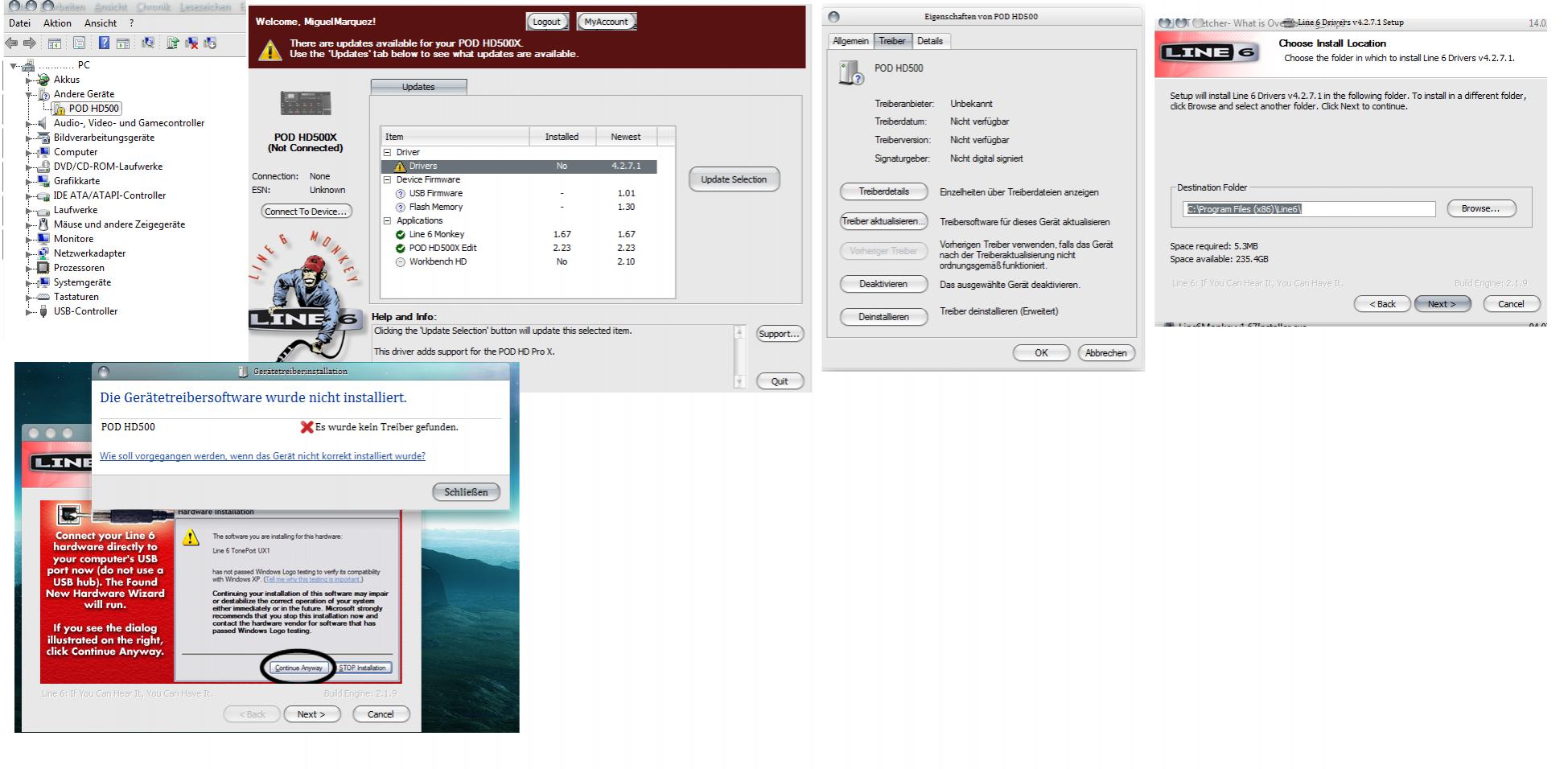Screen dimensions: 1568x769
Task: Expand the Systemgeräte tree node
Action: coord(29,282)
